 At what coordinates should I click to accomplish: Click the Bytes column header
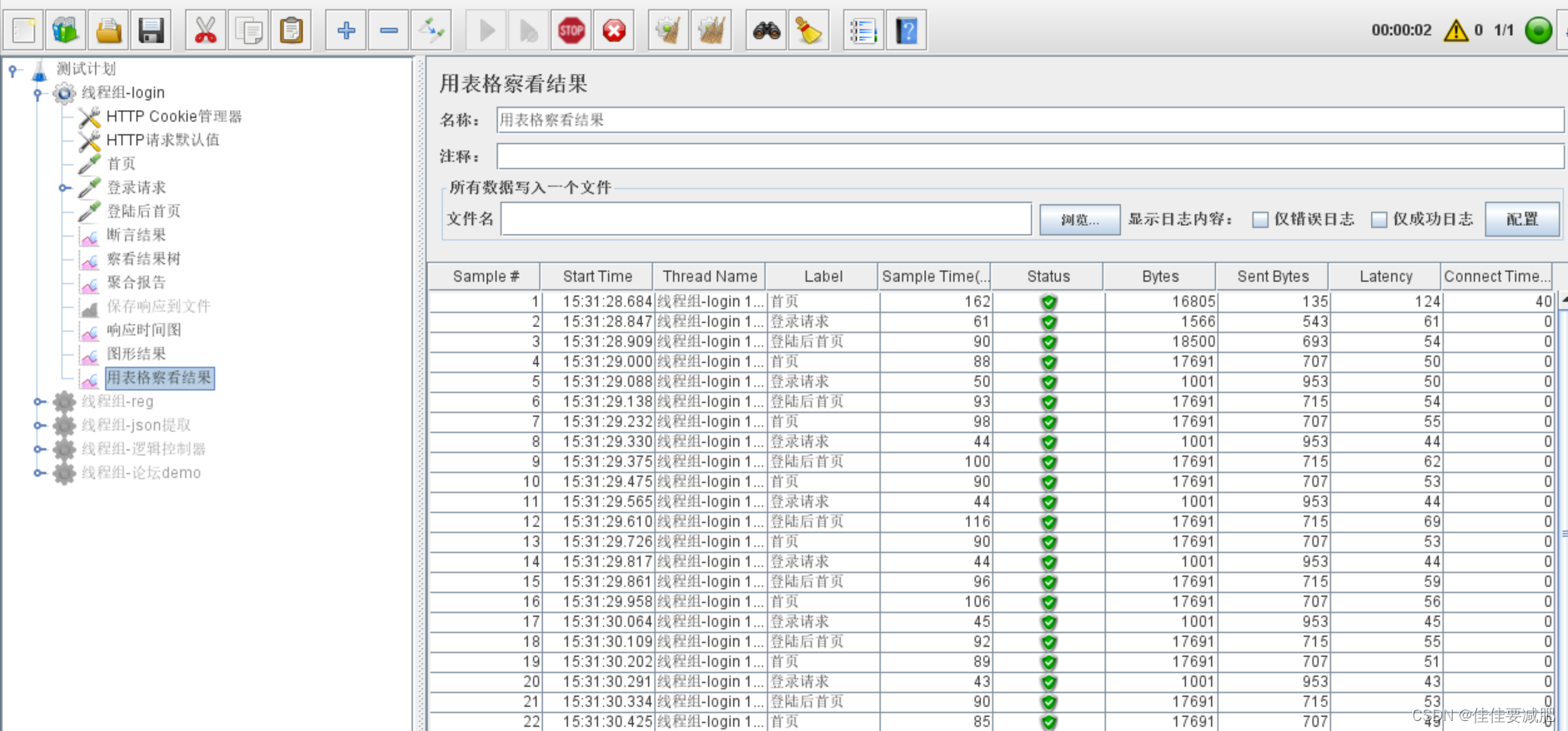coord(1160,277)
